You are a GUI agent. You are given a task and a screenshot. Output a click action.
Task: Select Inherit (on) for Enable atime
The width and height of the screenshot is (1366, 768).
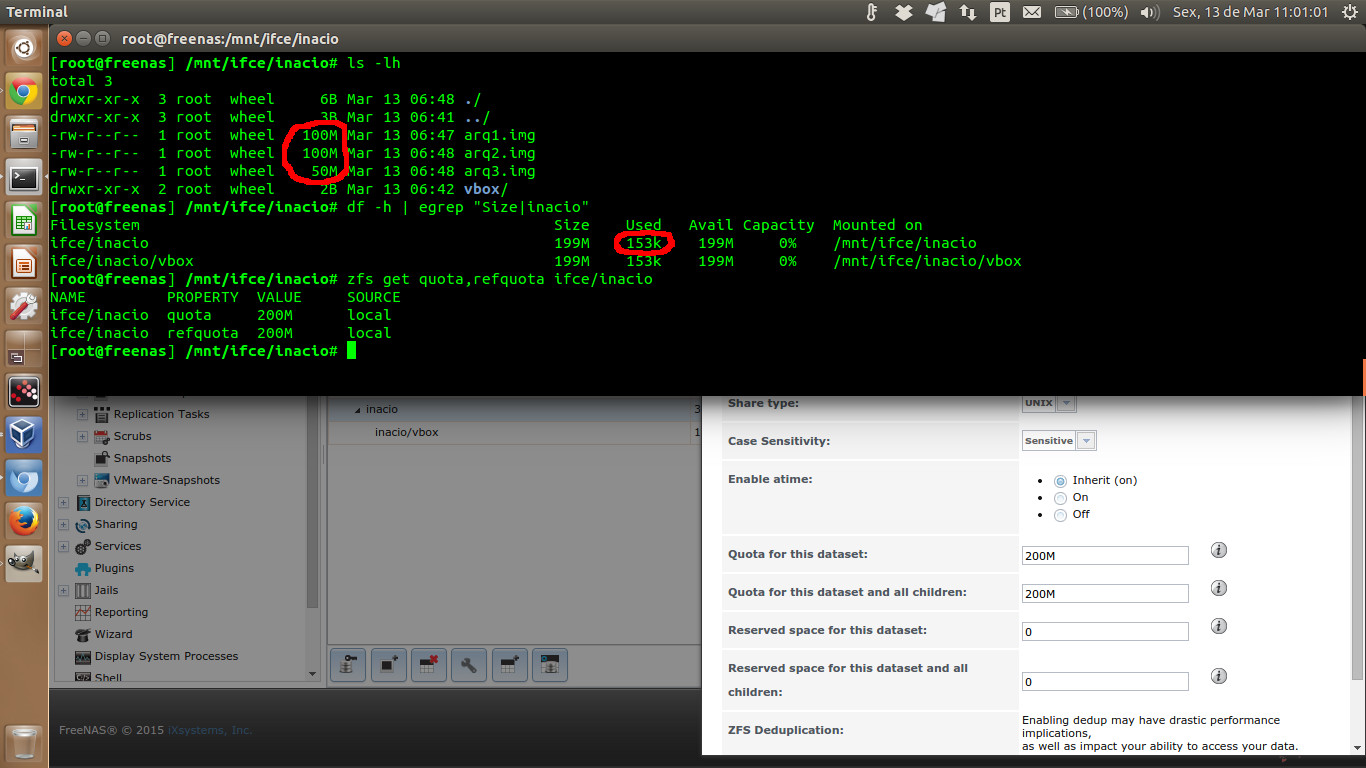click(x=1060, y=481)
